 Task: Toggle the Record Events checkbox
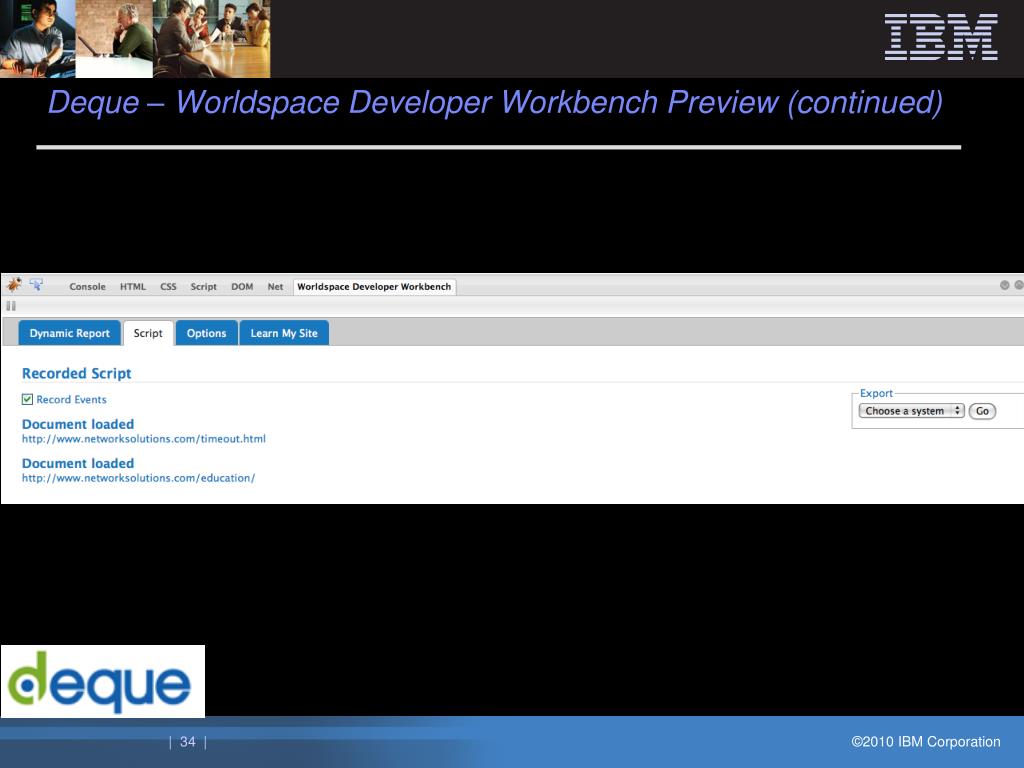(x=27, y=400)
